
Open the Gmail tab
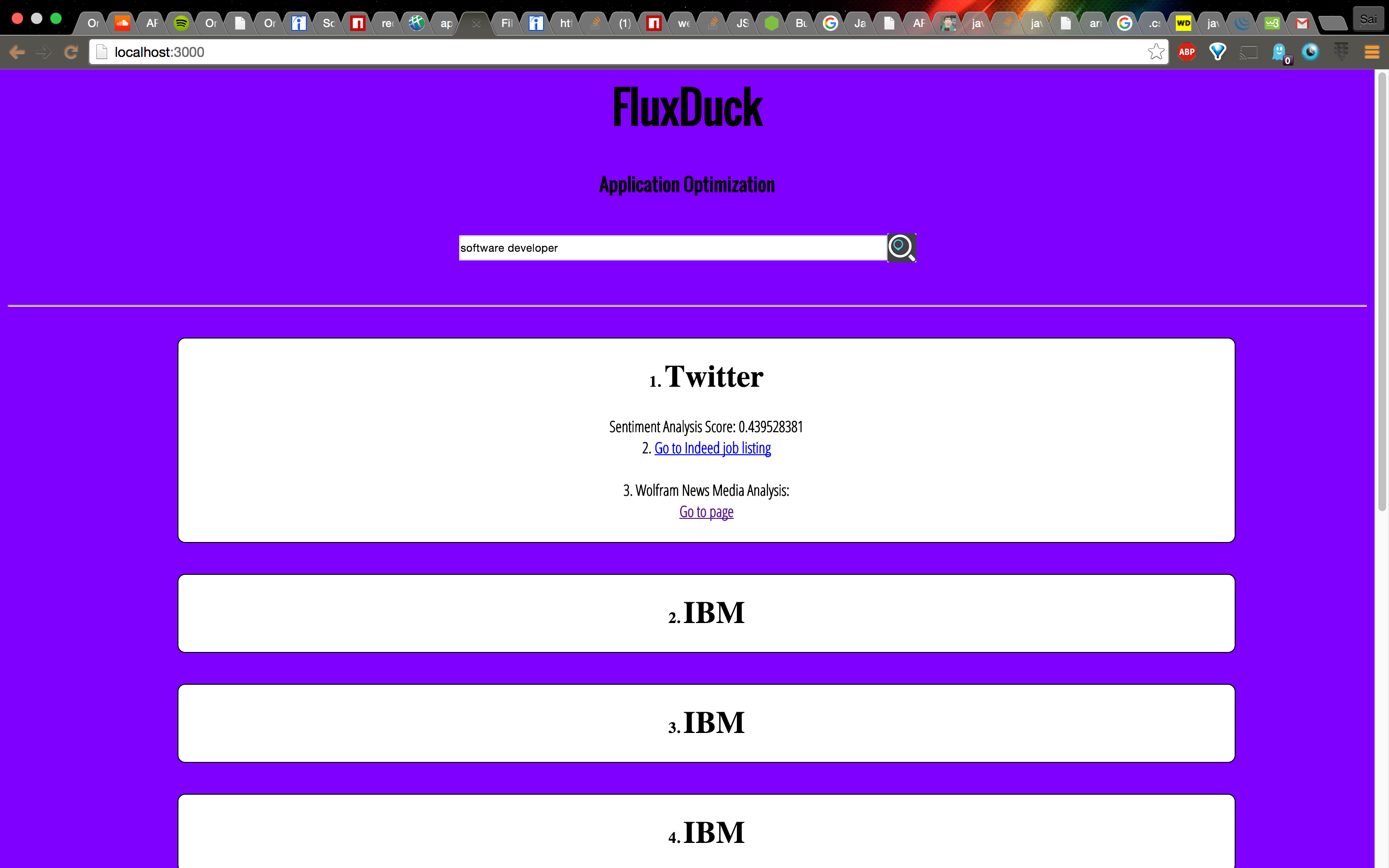(1302, 23)
